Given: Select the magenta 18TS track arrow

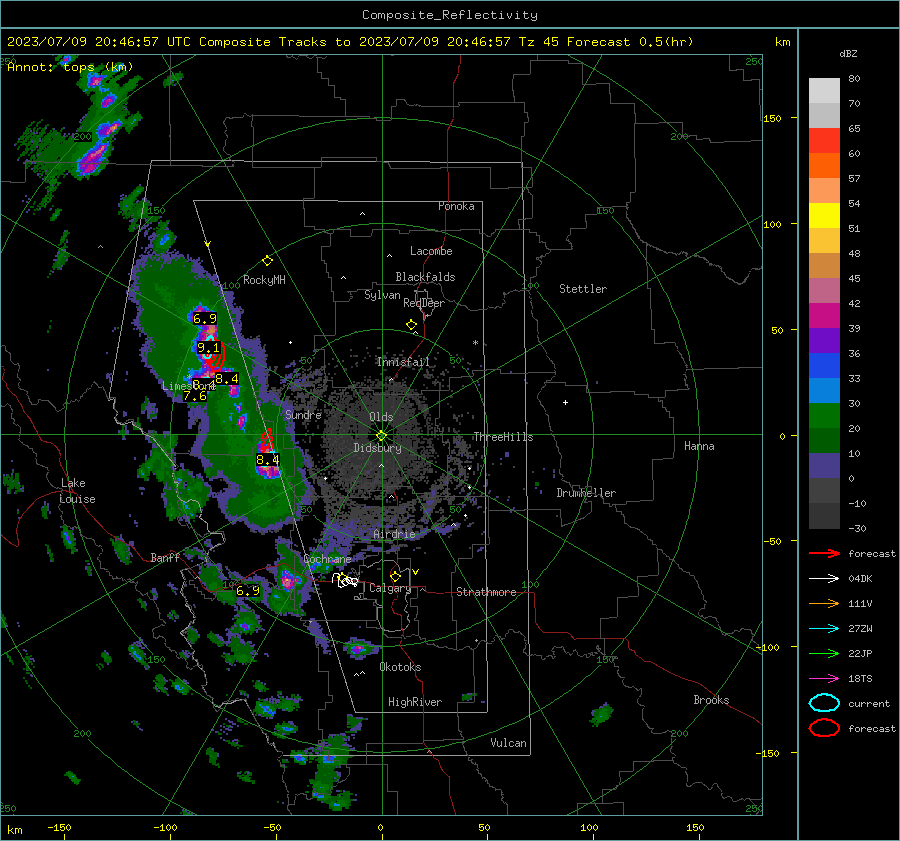Looking at the screenshot, I should point(824,679).
